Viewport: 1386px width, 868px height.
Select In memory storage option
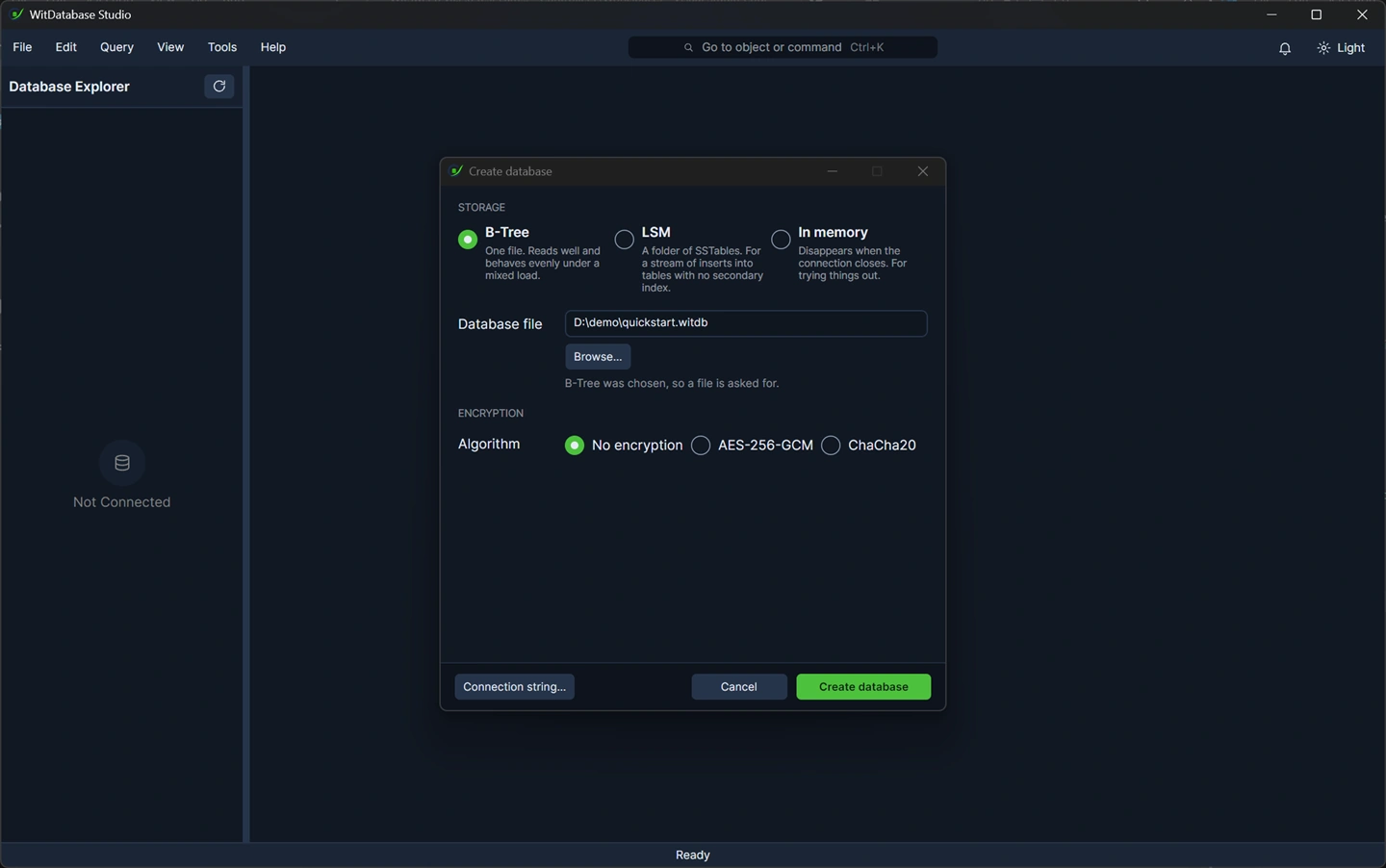781,240
